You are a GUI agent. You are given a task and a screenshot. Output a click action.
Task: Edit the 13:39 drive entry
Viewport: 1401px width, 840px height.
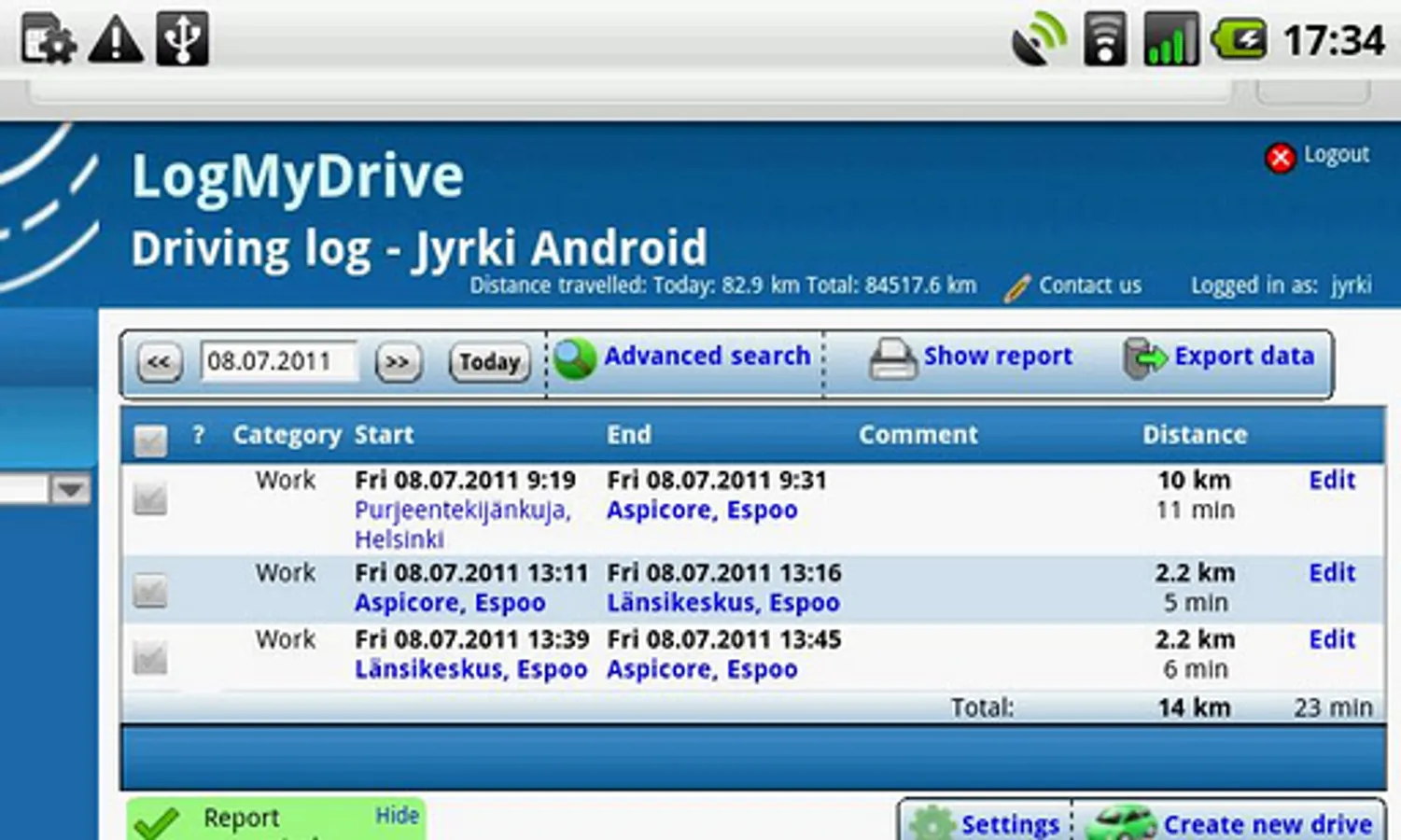tap(1332, 639)
